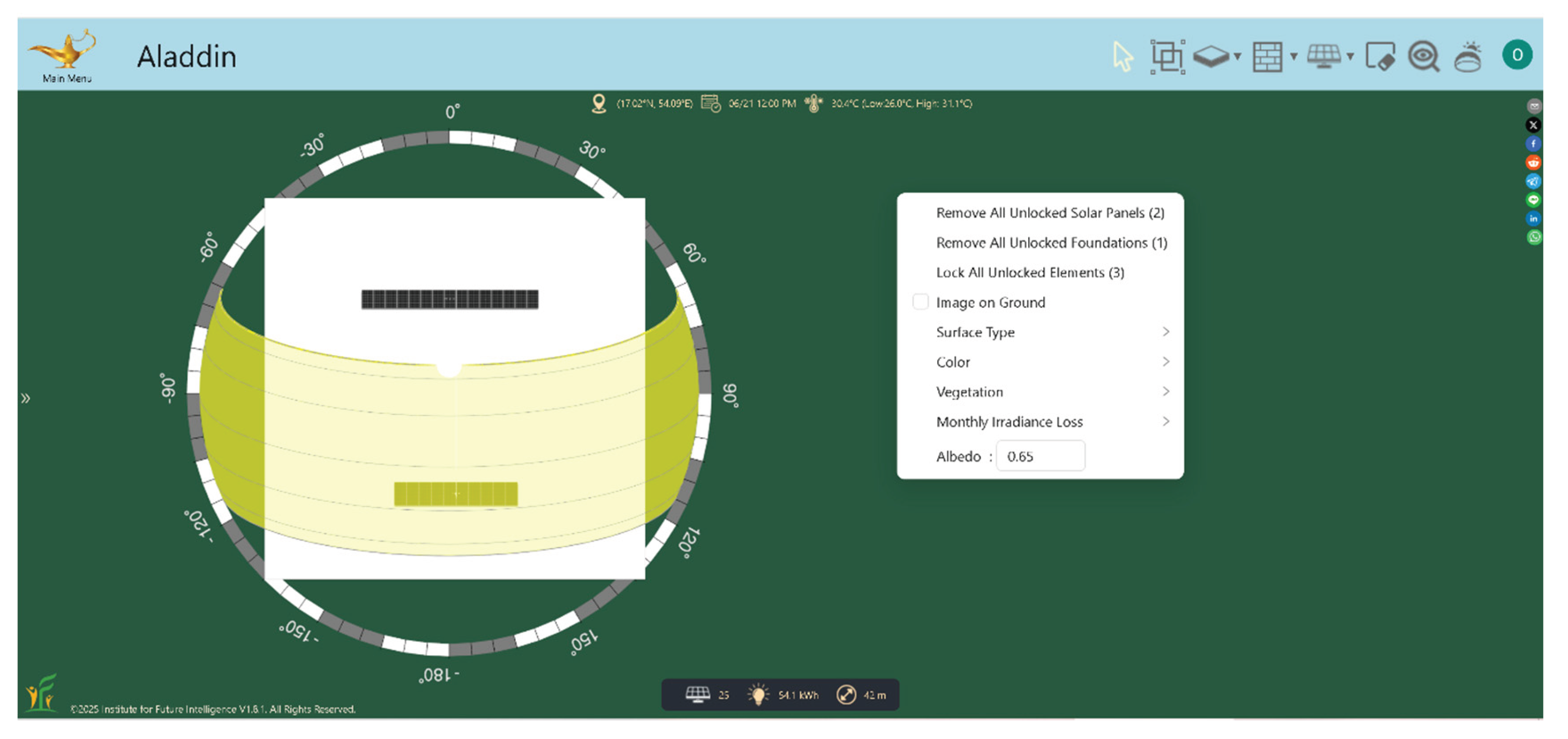The height and width of the screenshot is (739, 1568).
Task: Choose Remove All Unlocked Solar Panels
Action: click(1049, 212)
